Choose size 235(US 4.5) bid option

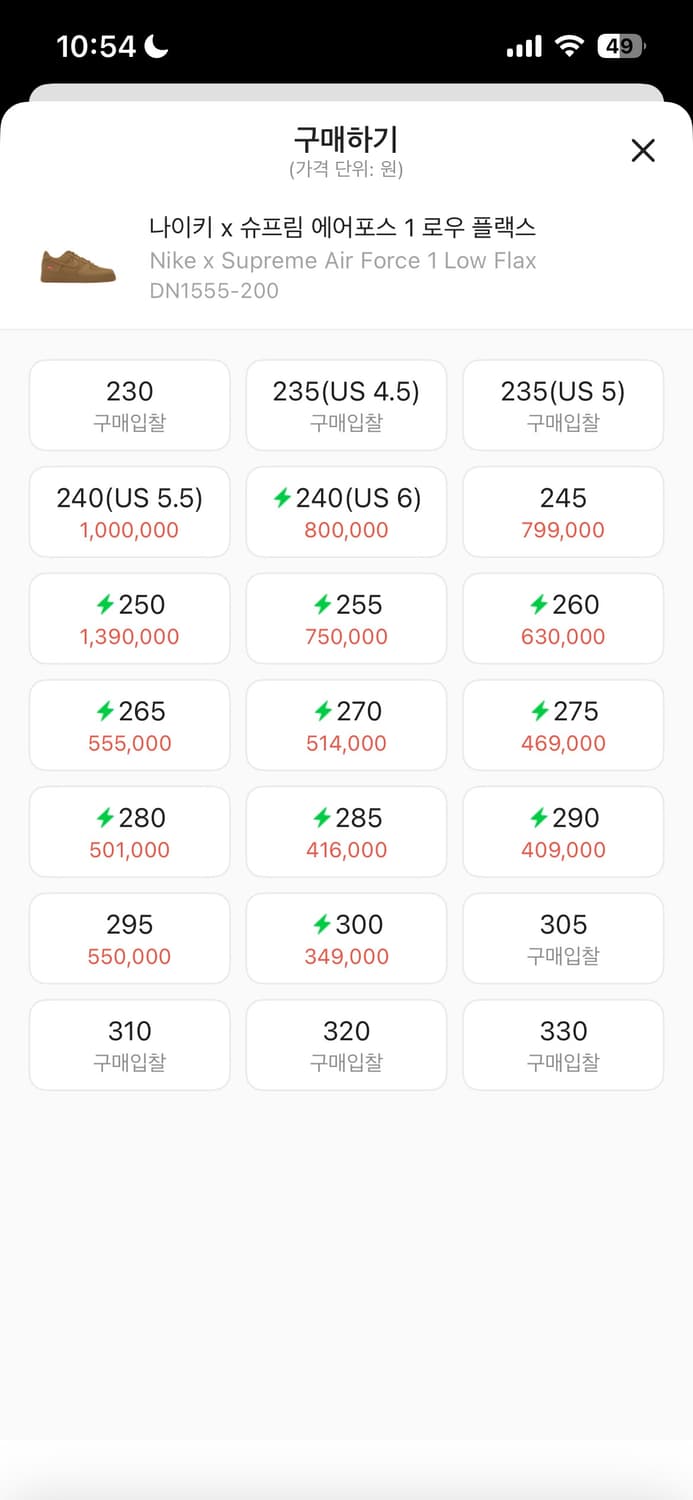click(x=346, y=405)
